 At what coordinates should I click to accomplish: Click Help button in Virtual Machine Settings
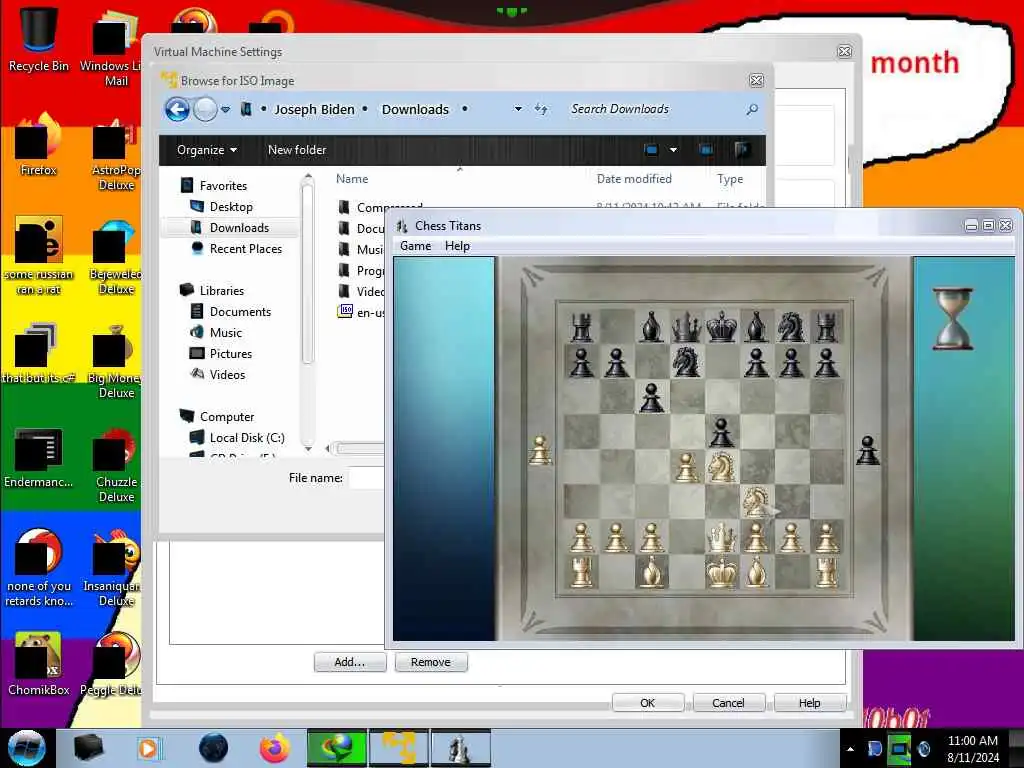pyautogui.click(x=810, y=703)
